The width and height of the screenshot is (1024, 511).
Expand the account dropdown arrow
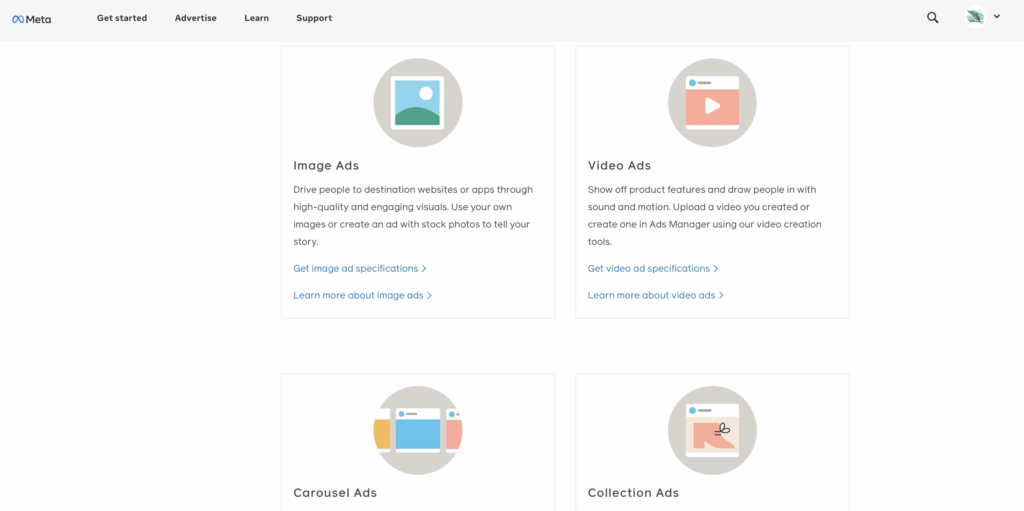997,17
